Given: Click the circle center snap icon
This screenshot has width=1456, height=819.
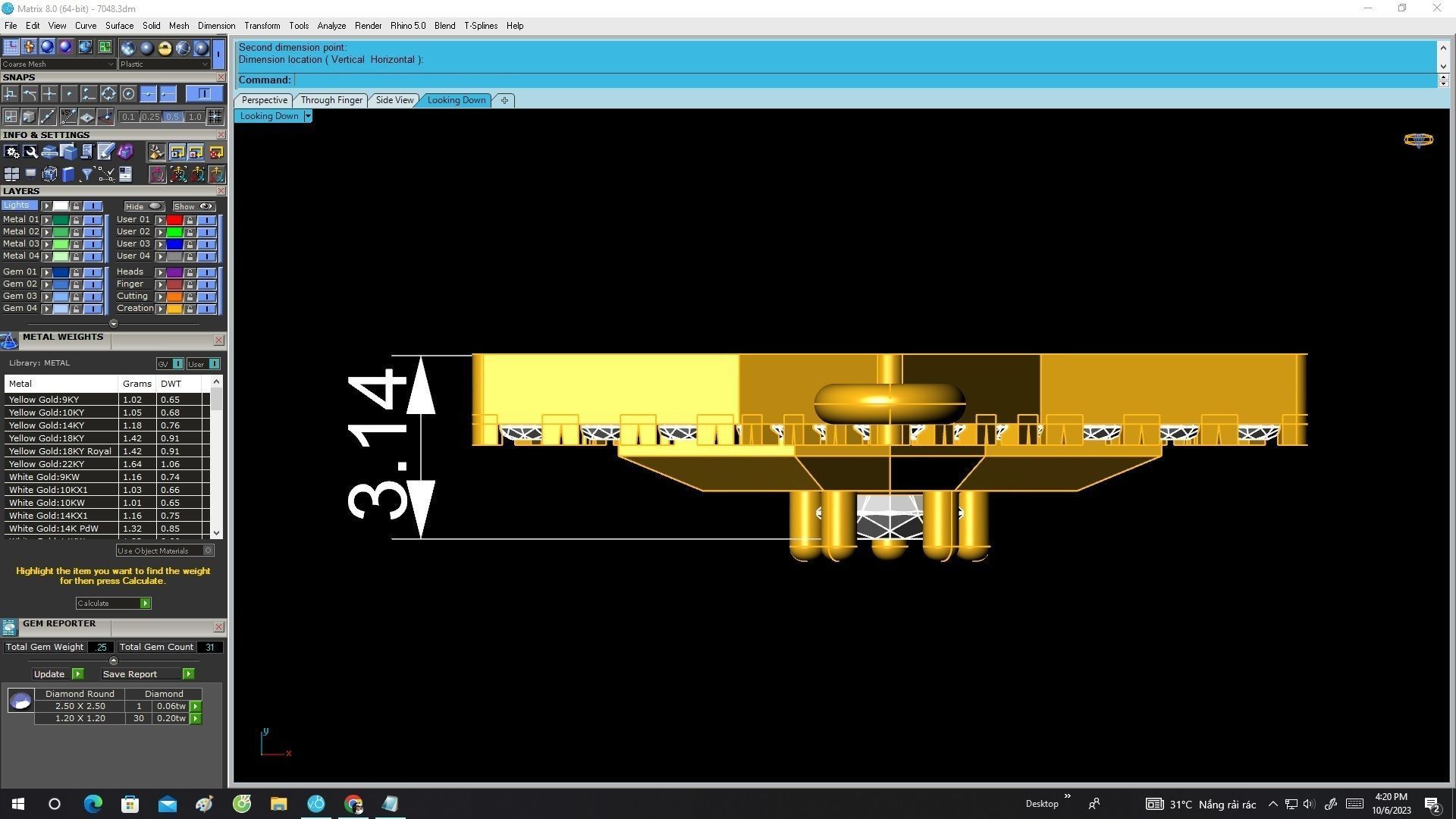Looking at the screenshot, I should click(x=128, y=93).
